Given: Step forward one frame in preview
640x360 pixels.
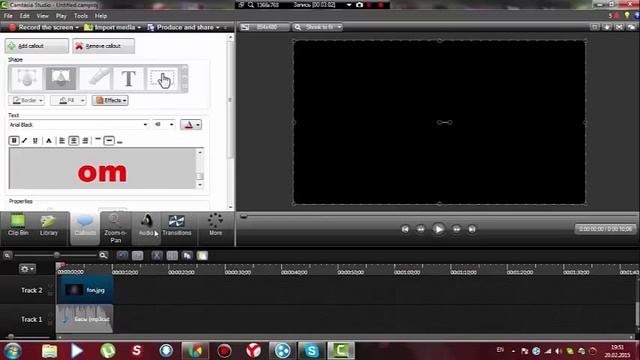Looking at the screenshot, I should 456,229.
